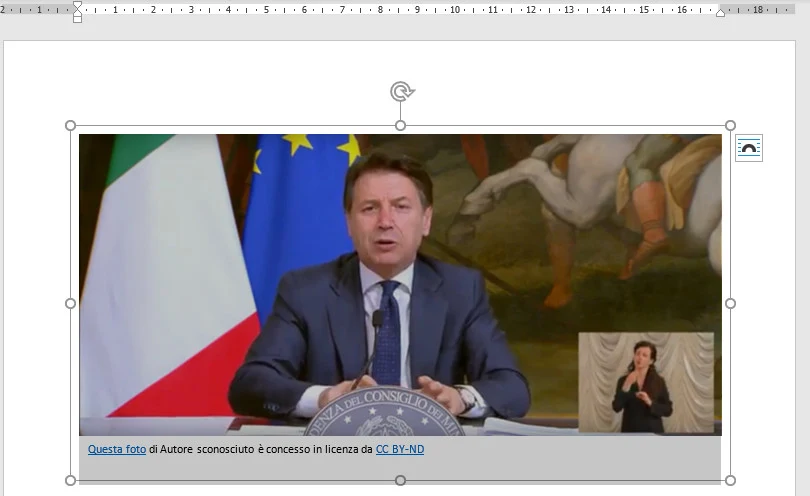This screenshot has height=496, width=810.
Task: Click the first-line indent marker on the ruler
Action: tap(77, 5)
